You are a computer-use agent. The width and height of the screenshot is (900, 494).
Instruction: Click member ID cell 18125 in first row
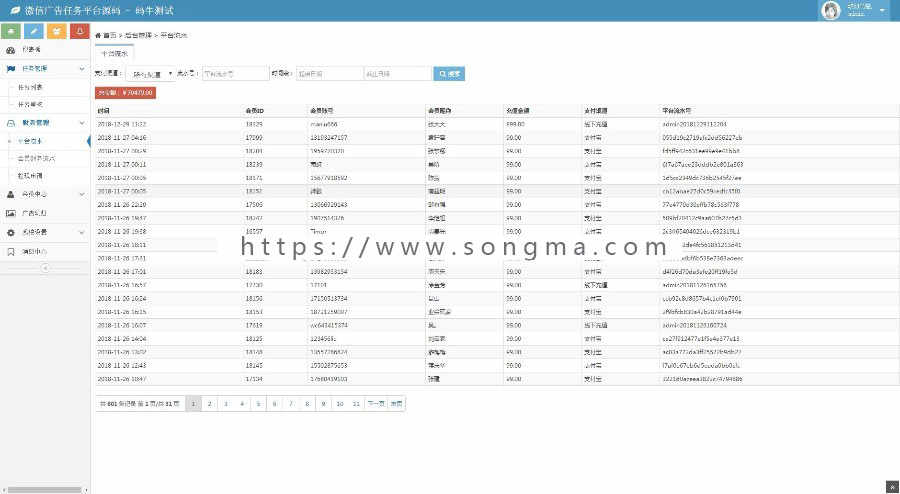click(x=254, y=124)
